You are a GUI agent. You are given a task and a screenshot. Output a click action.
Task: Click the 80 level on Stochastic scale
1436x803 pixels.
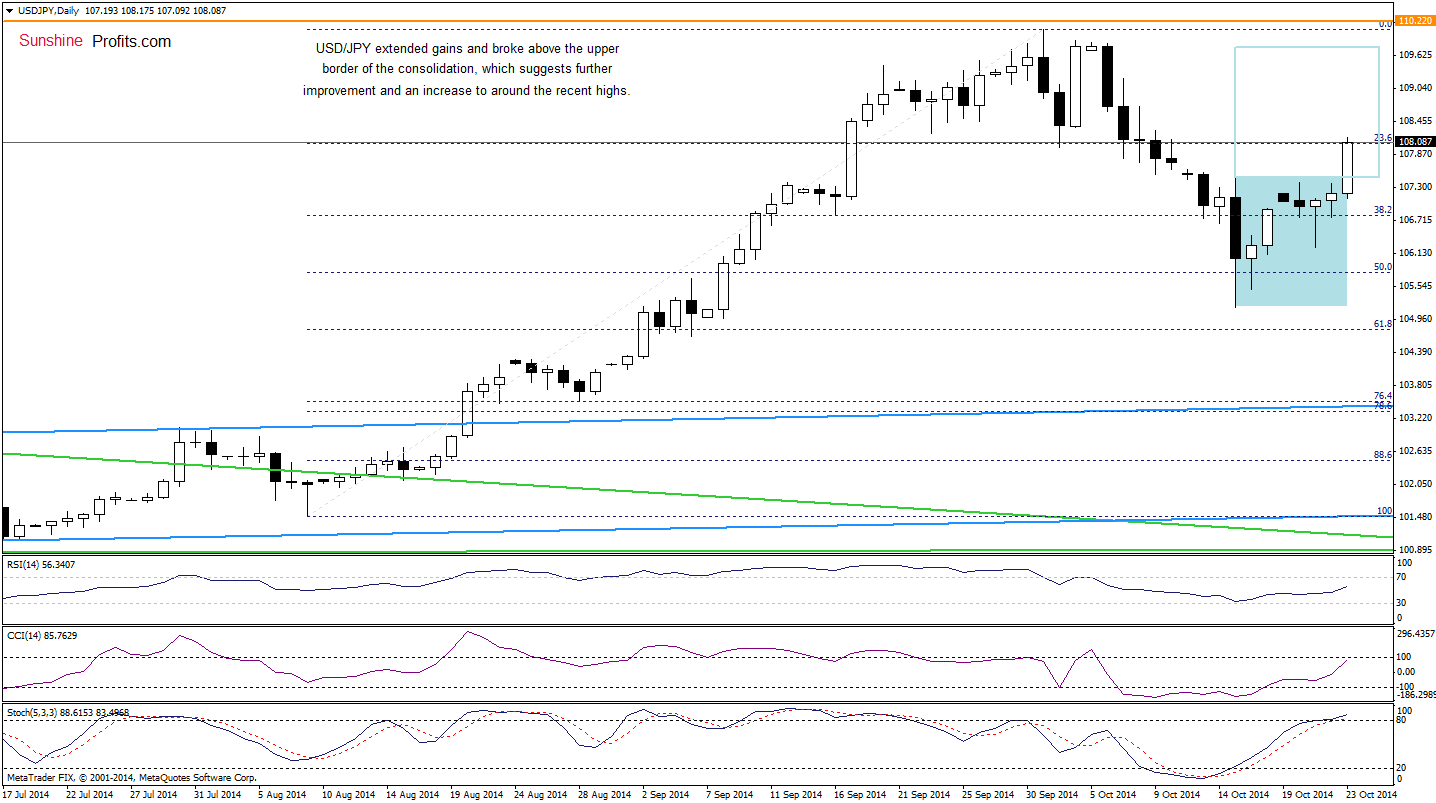coord(1403,720)
